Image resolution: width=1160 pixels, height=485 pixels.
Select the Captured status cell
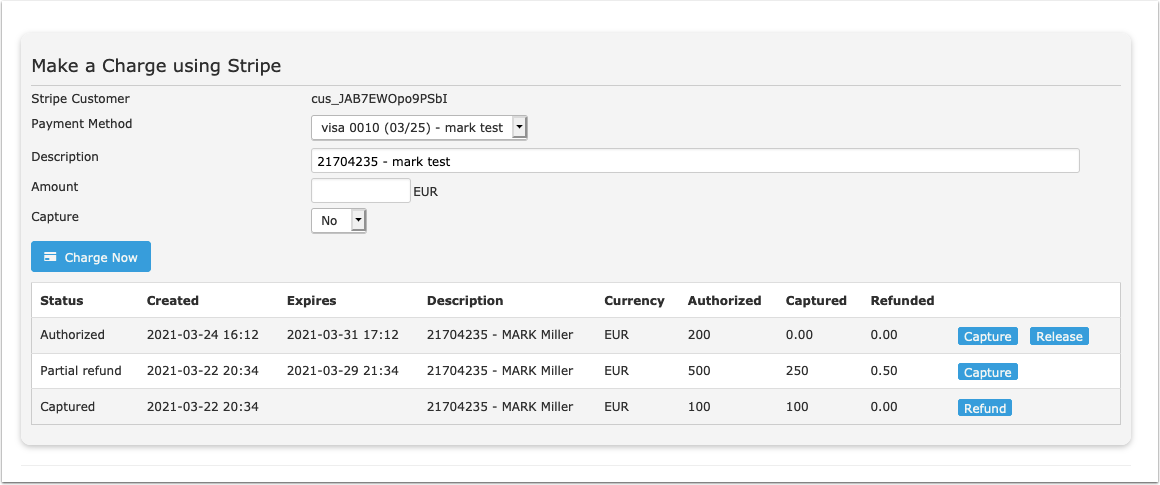(67, 407)
